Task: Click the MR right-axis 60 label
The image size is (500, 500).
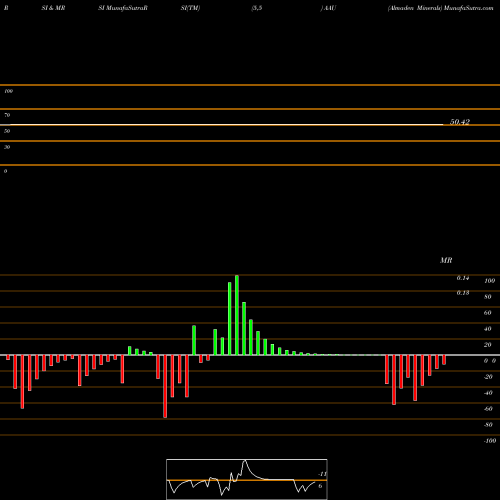Action: (488, 313)
